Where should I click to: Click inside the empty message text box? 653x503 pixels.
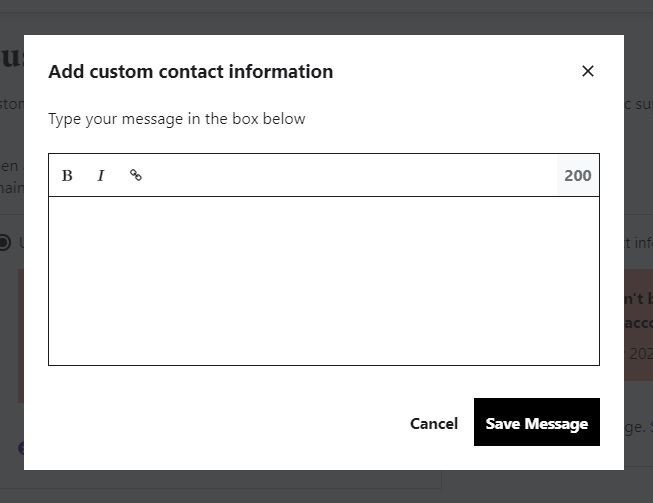[x=323, y=280]
